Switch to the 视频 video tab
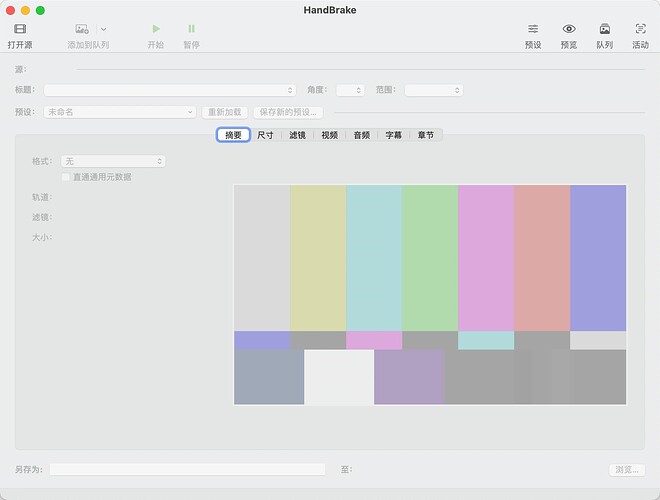The height and width of the screenshot is (500, 660). [x=330, y=135]
